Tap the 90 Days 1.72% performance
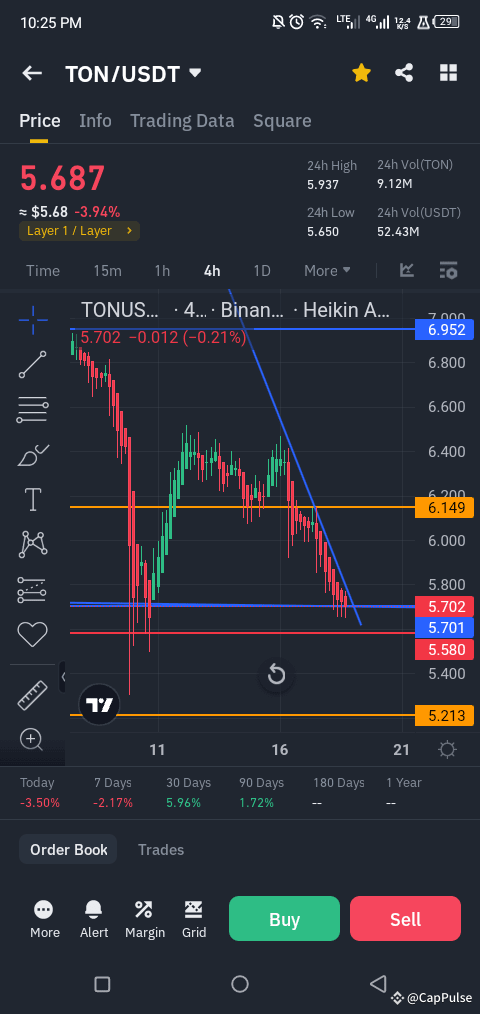Viewport: 480px width, 1014px height. (x=261, y=793)
